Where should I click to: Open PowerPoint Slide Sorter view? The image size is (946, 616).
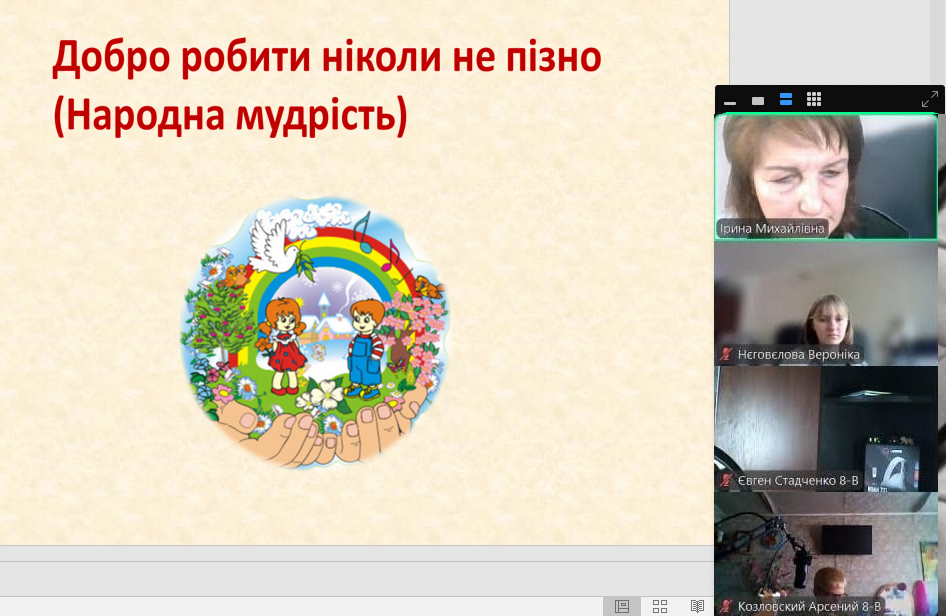[x=660, y=606]
